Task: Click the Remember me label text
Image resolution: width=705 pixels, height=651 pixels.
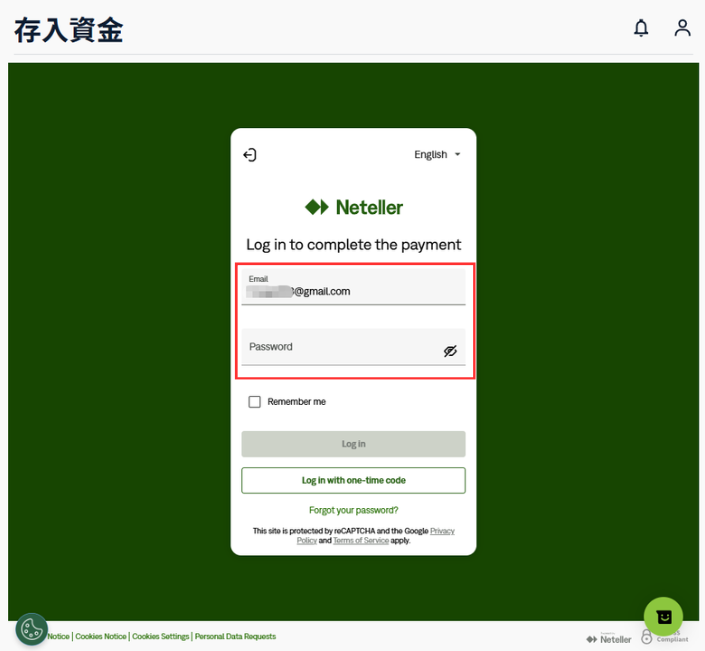Action: coord(296,401)
